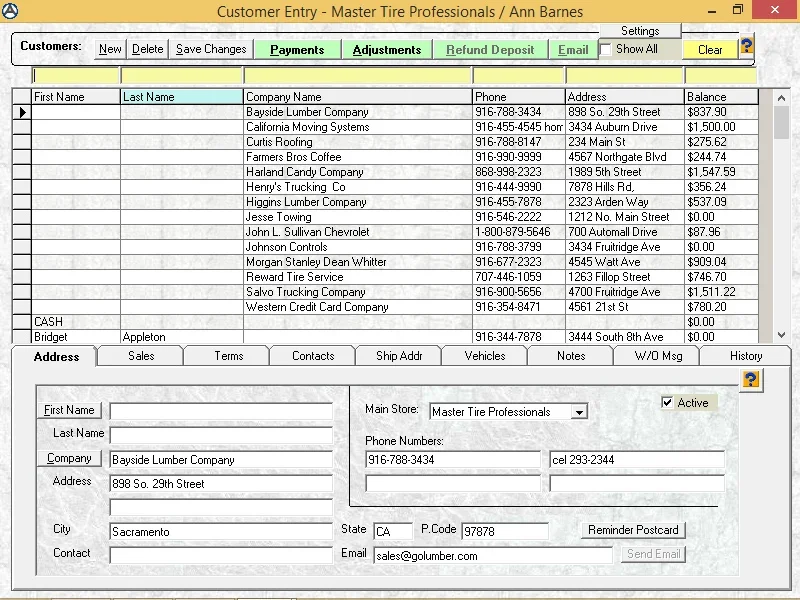Open the Settings button at top
Screen dimensions: 800x600
(640, 31)
